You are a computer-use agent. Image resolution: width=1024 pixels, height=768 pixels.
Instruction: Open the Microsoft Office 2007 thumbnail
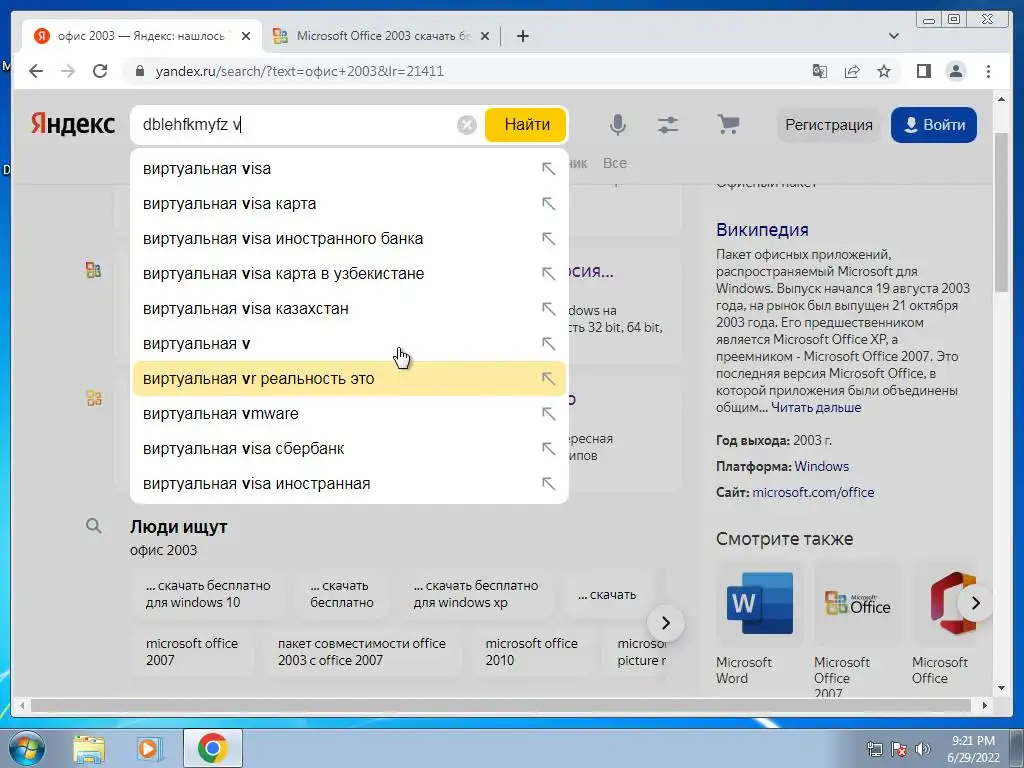coord(857,604)
